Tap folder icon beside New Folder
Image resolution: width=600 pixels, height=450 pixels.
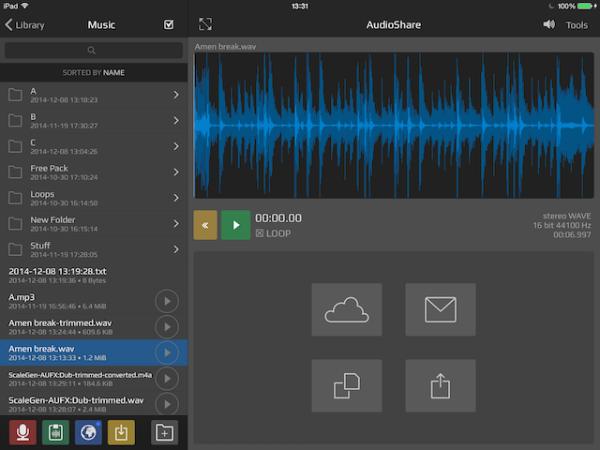click(x=15, y=224)
